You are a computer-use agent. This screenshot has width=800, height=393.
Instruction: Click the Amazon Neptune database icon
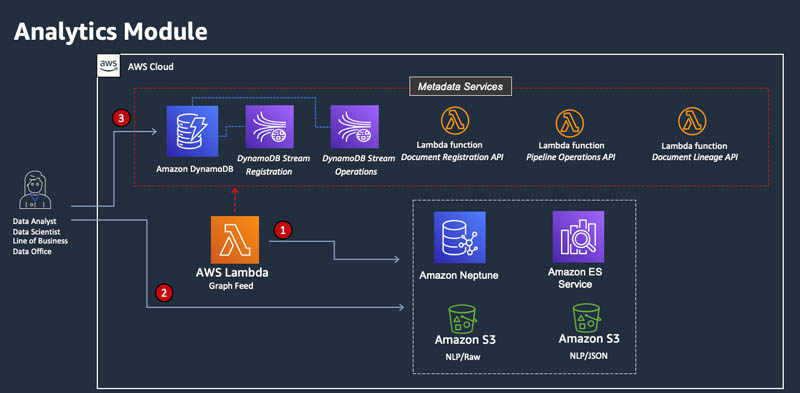pos(460,237)
